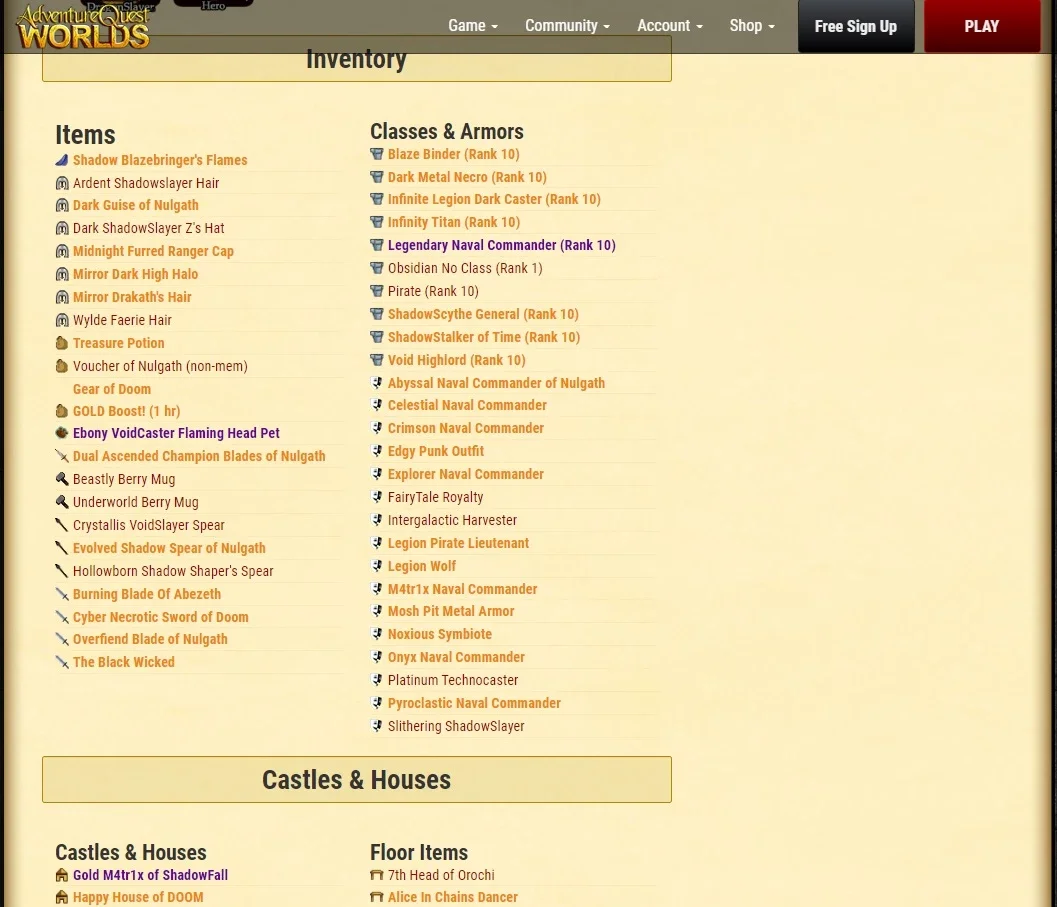Open the M4tr1x Naval Commander link
1057x907 pixels.
462,589
